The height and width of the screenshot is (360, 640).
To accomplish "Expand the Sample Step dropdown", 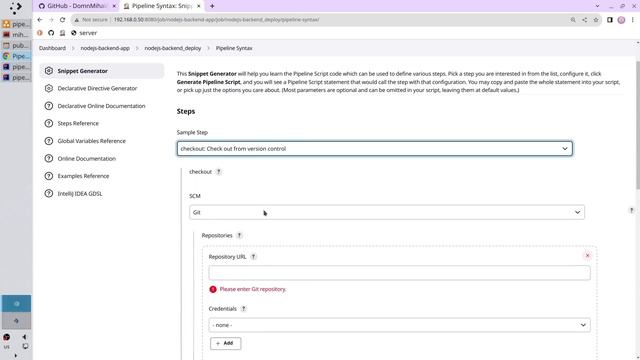I will [375, 149].
